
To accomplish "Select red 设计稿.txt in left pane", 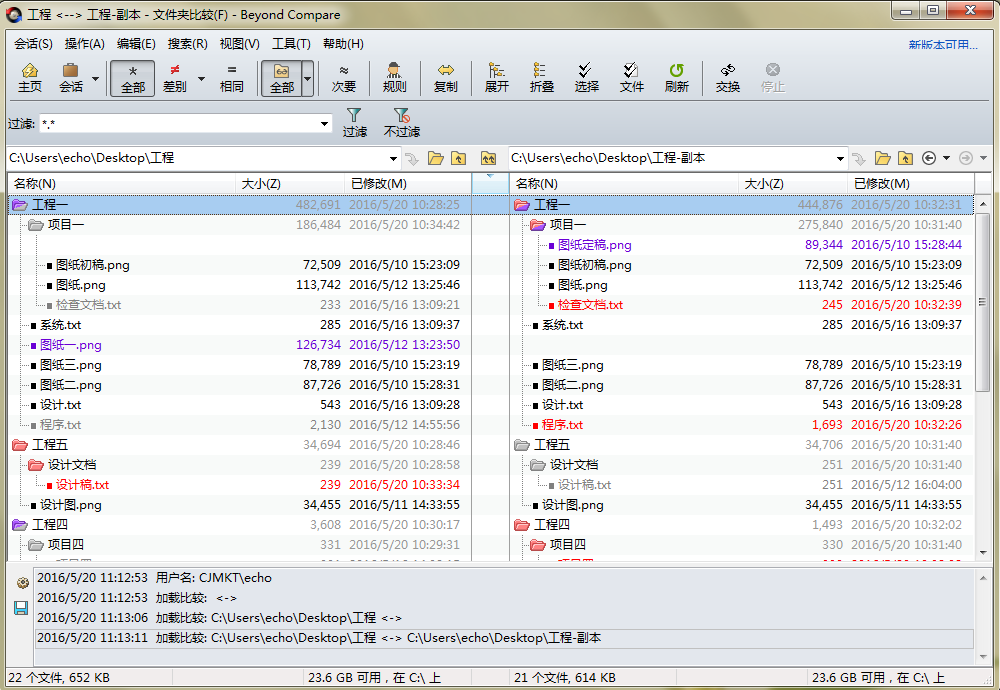I will (82, 485).
